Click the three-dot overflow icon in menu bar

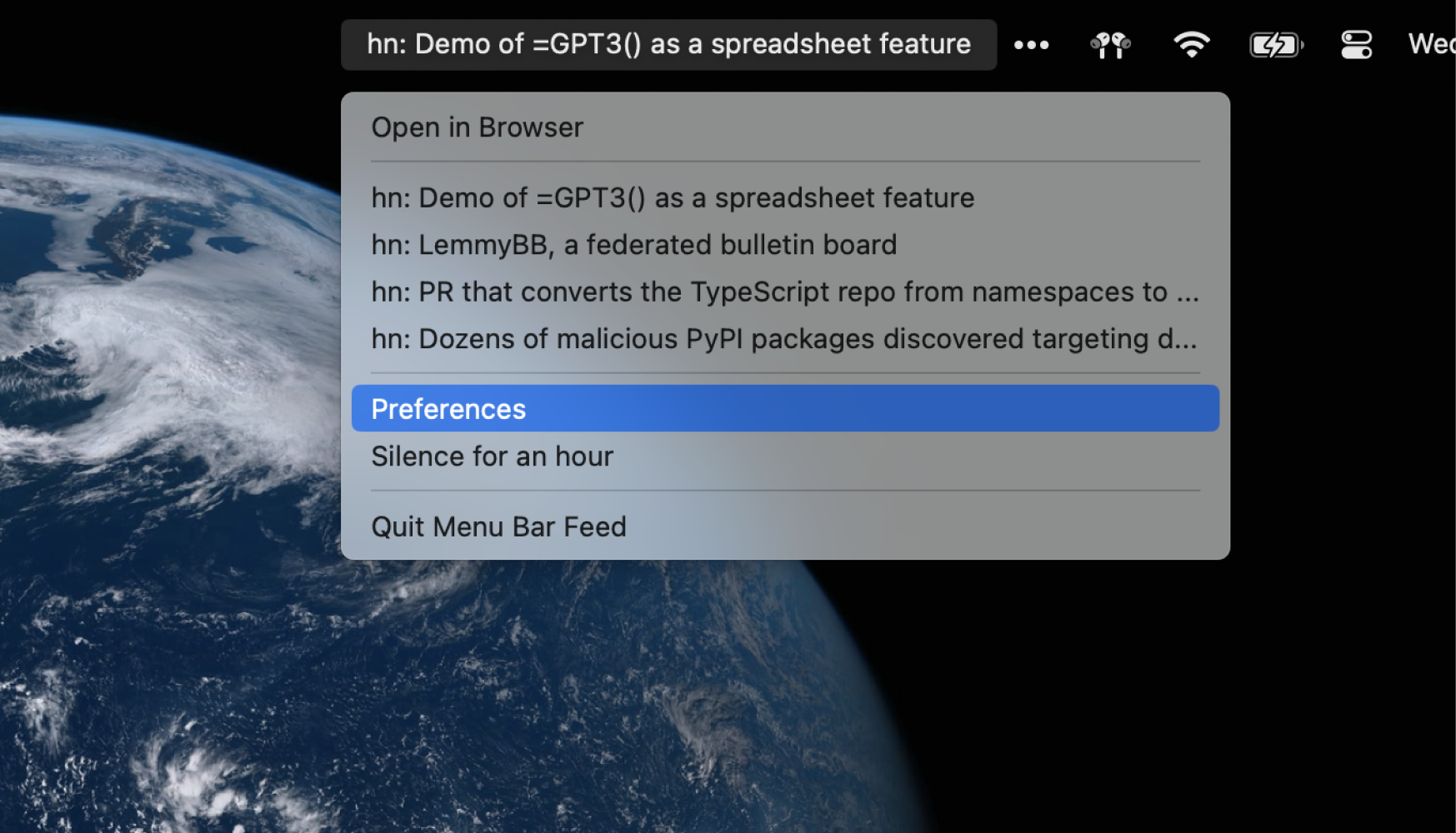[x=1031, y=45]
